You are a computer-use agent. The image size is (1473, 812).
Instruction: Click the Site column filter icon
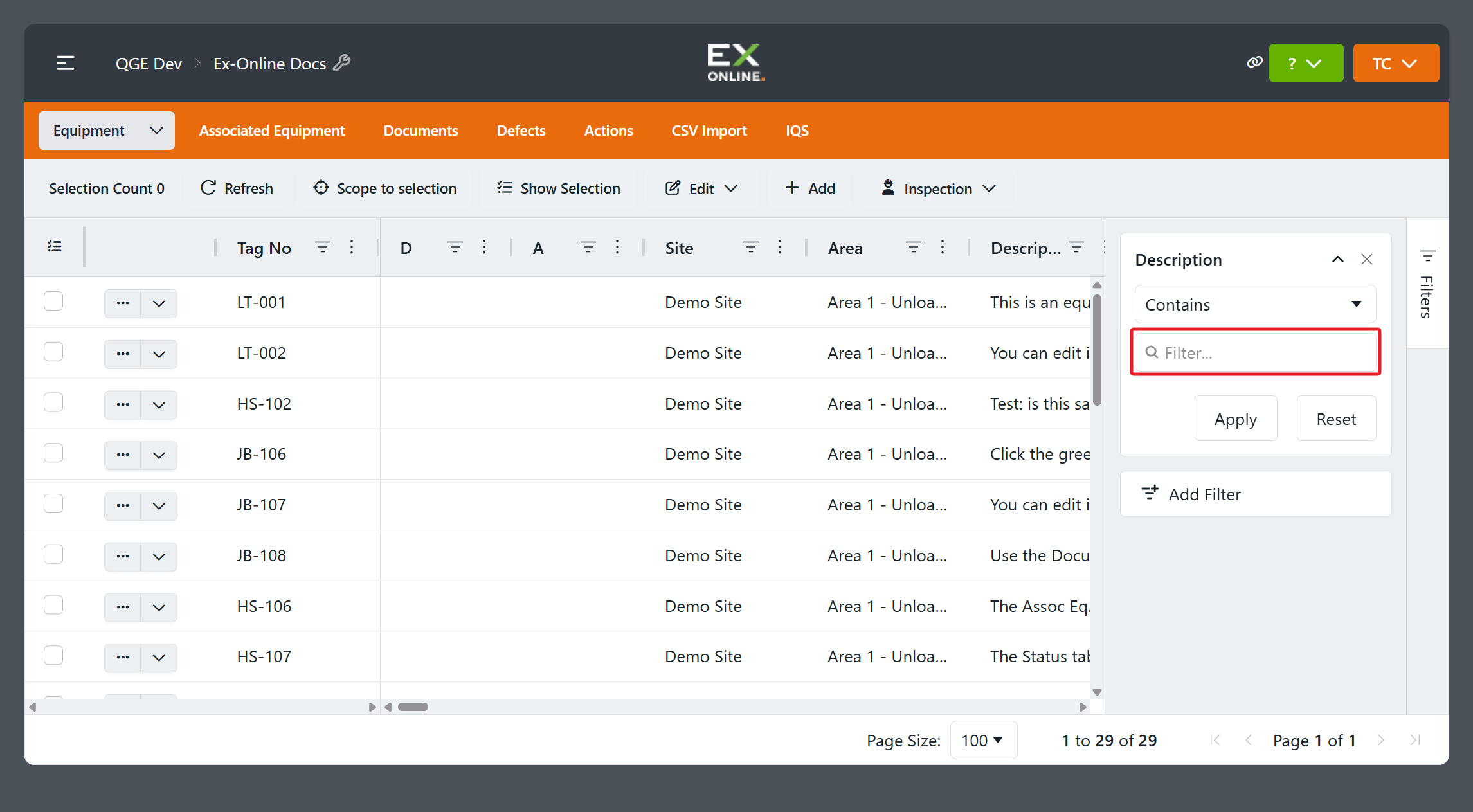[x=751, y=248]
